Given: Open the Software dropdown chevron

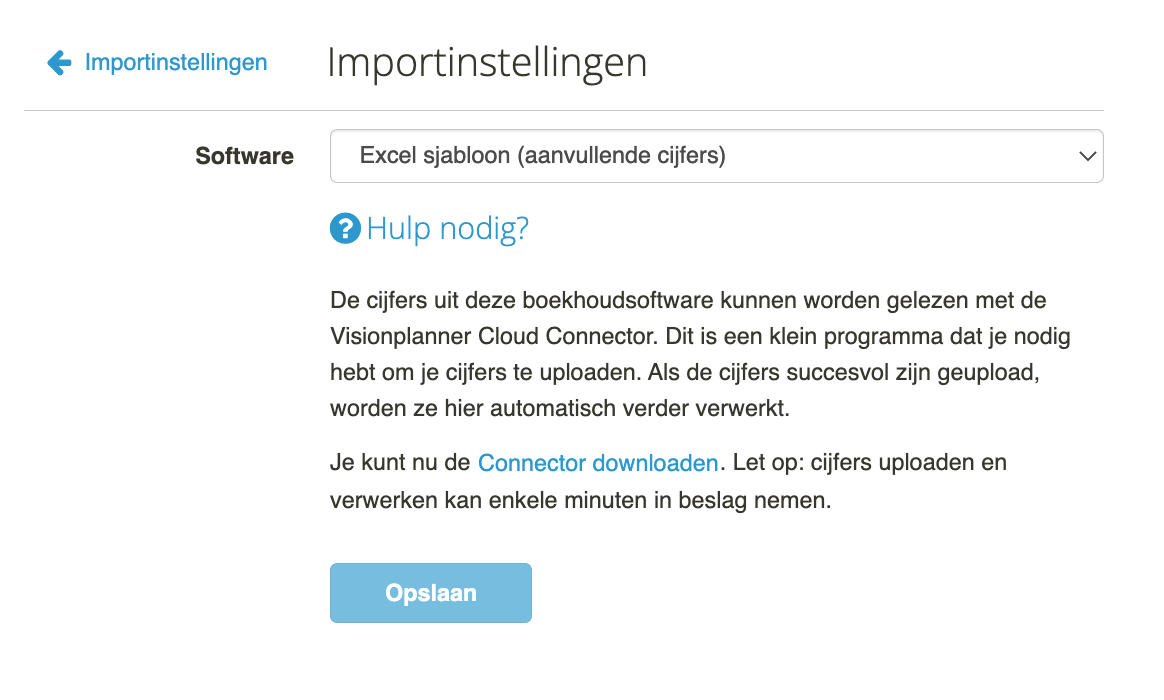Looking at the screenshot, I should [x=1088, y=156].
